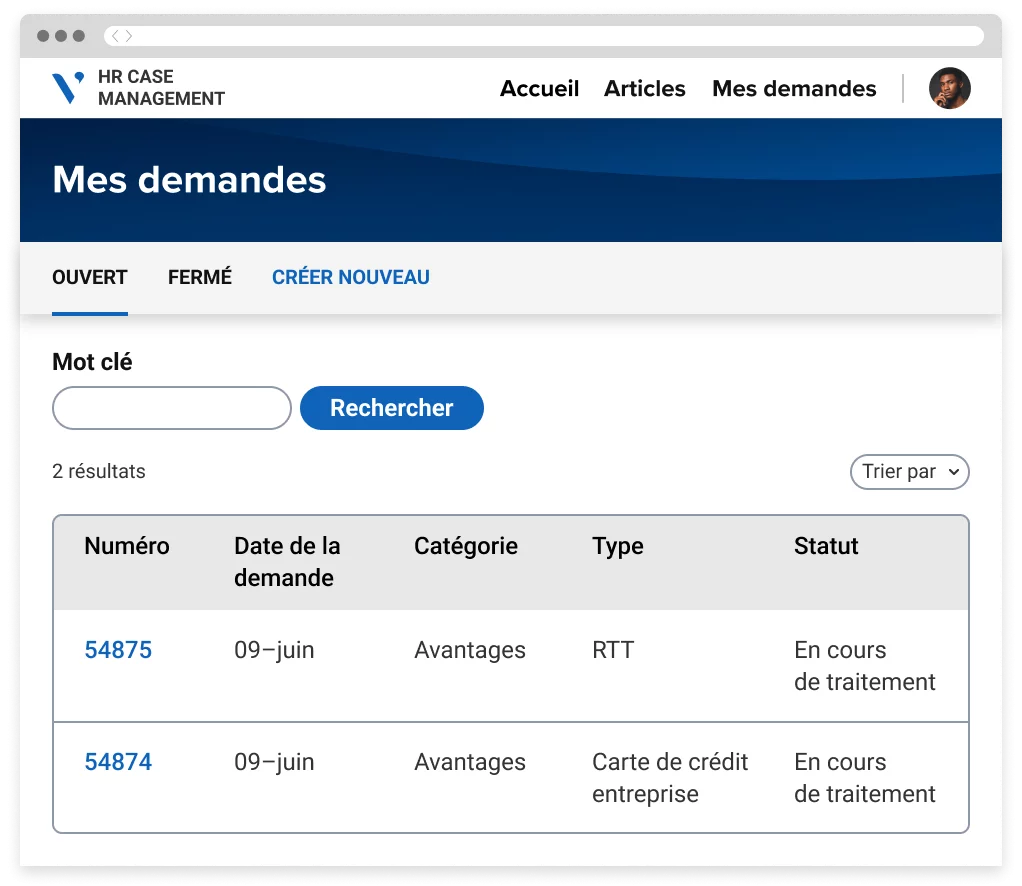
Task: Select Mes demandes in the top navigation
Action: [x=793, y=88]
